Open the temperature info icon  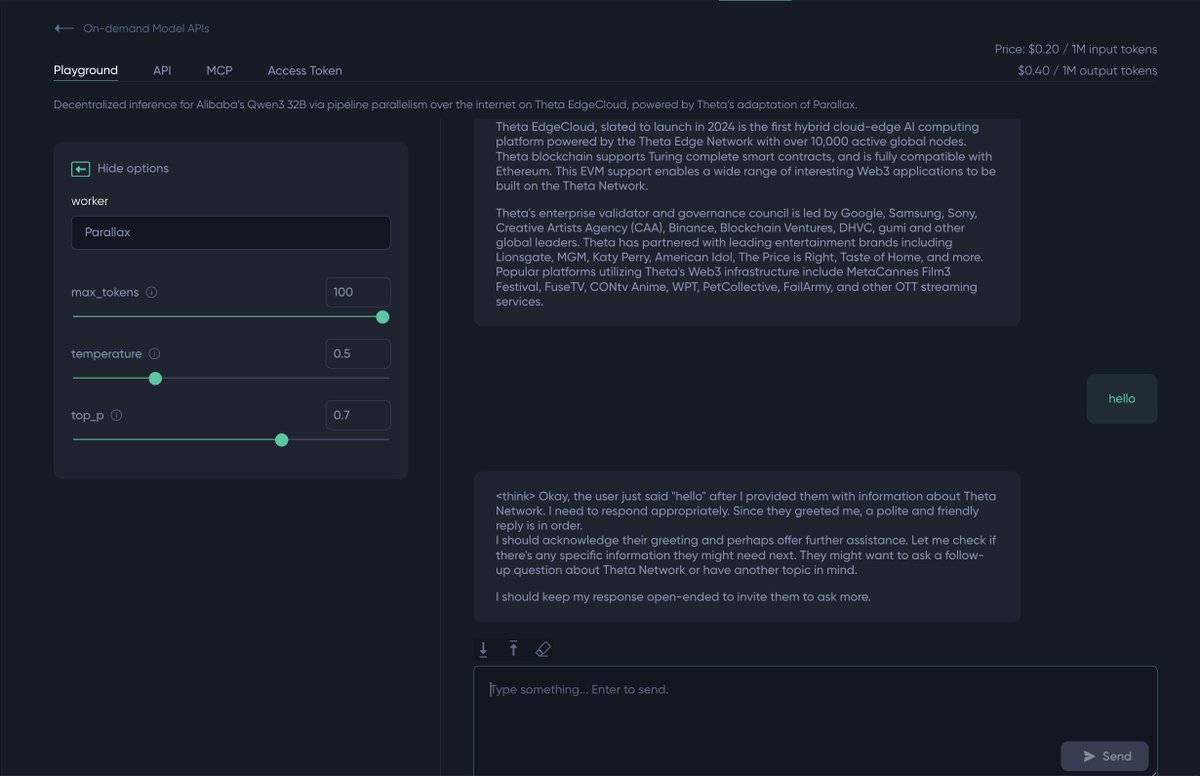[x=154, y=354]
